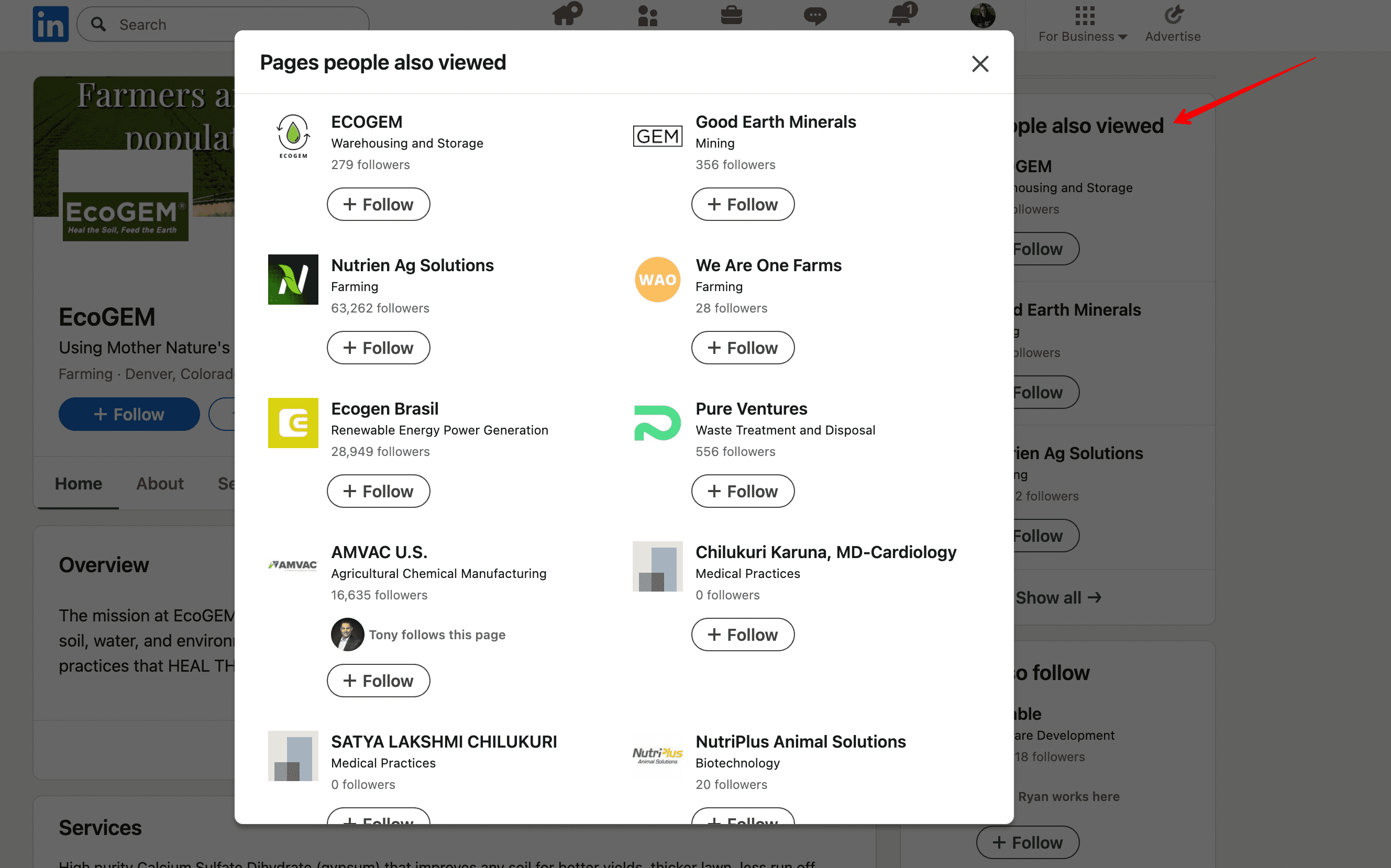Viewport: 1391px width, 868px height.
Task: Follow EcoGEM with the blue Follow button
Action: click(x=129, y=414)
